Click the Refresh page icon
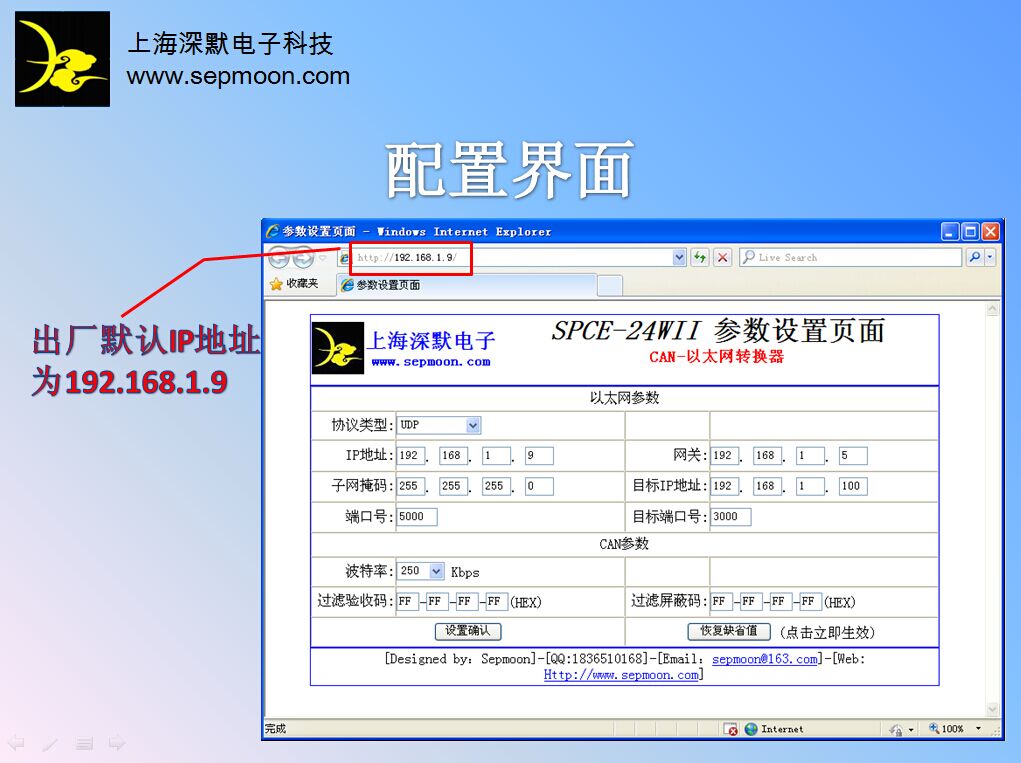1021x763 pixels. [700, 258]
